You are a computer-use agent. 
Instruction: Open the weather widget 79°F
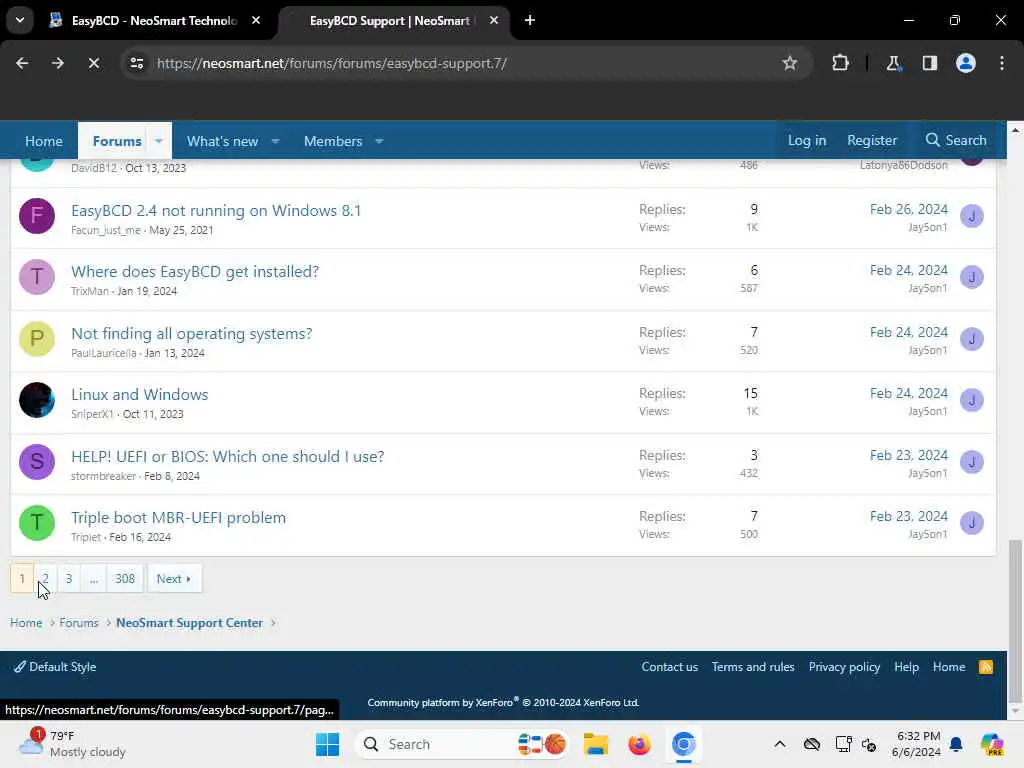click(72, 744)
